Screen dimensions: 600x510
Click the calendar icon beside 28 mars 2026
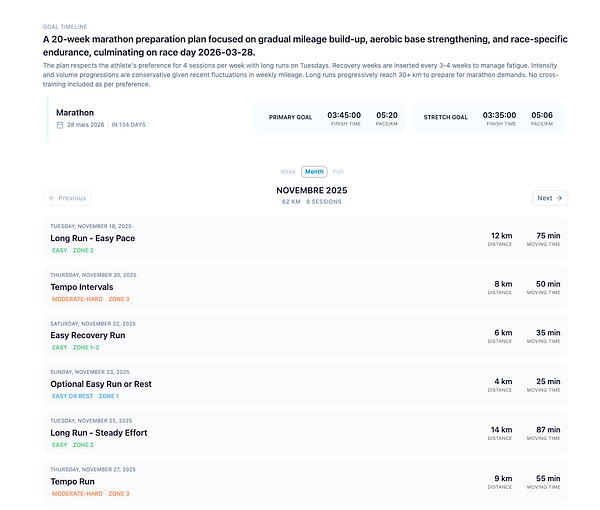(x=60, y=125)
